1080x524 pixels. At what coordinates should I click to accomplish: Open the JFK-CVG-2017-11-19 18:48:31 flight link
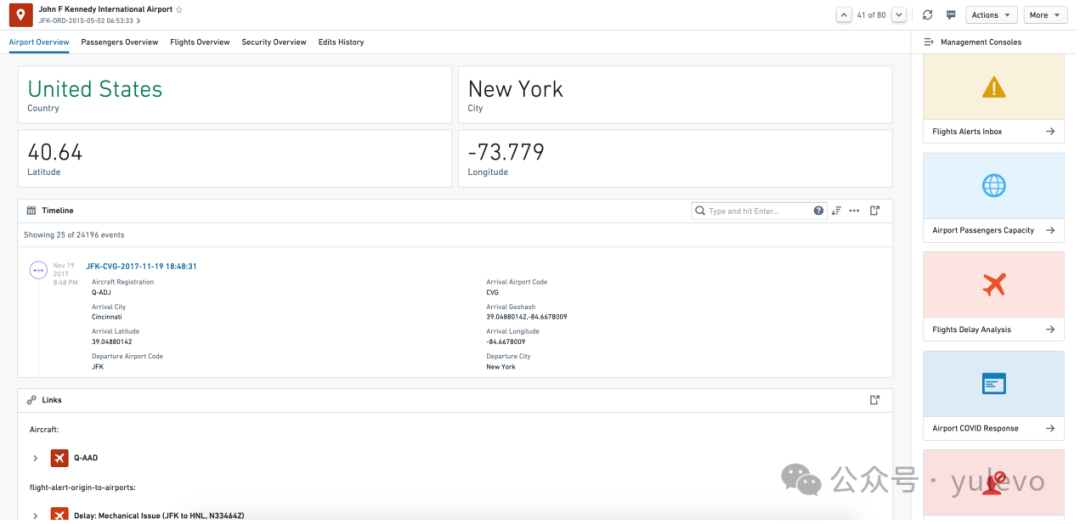tap(141, 266)
